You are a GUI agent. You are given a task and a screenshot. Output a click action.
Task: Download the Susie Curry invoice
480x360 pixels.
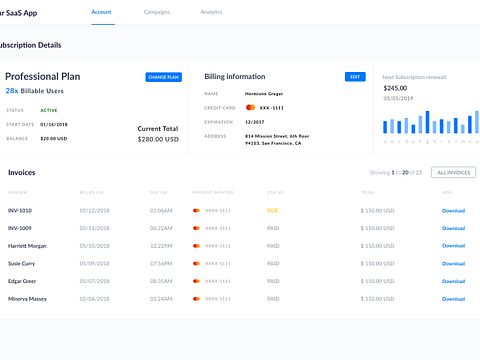tap(453, 264)
